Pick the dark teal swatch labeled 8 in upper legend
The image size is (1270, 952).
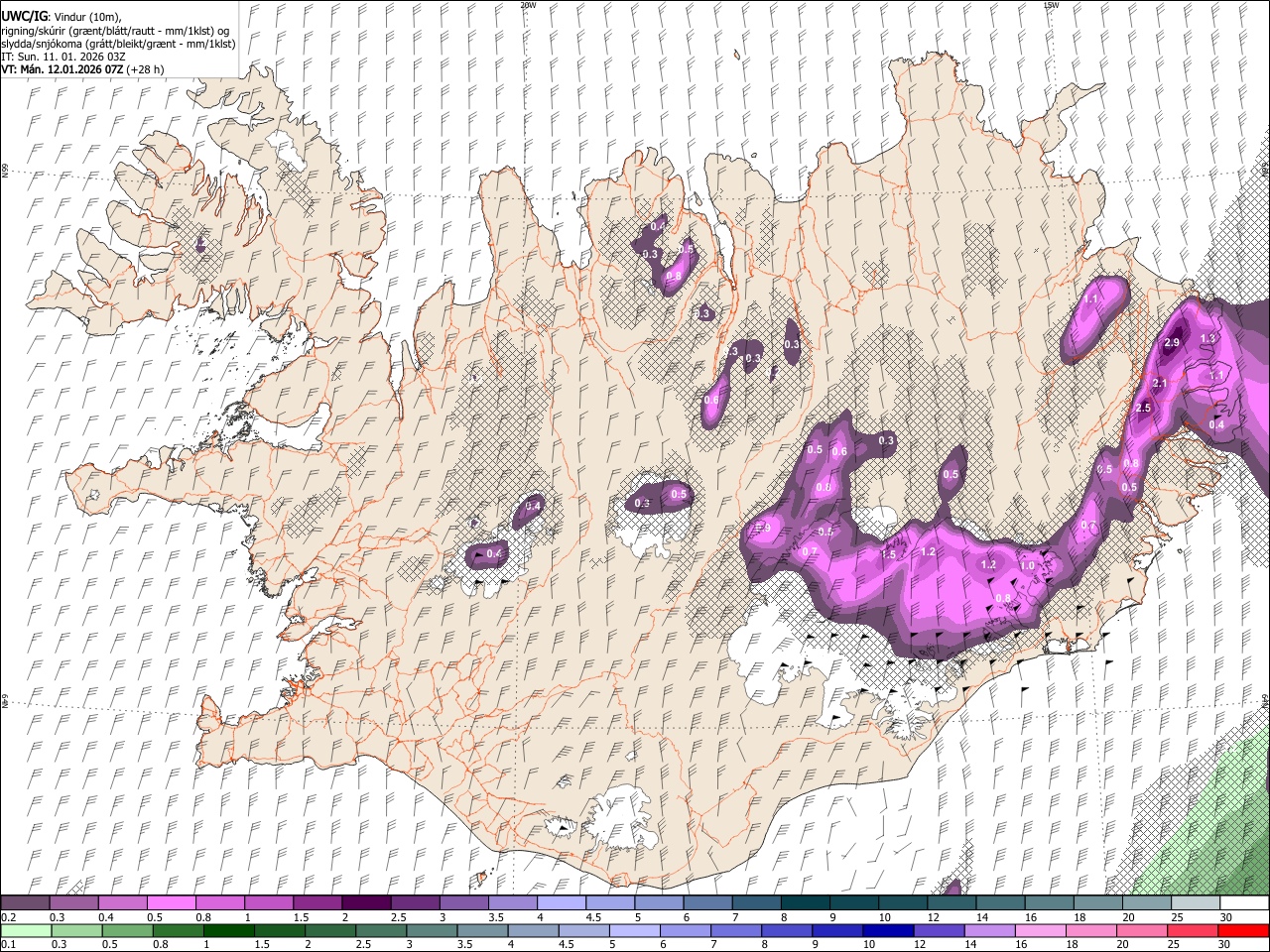806,903
